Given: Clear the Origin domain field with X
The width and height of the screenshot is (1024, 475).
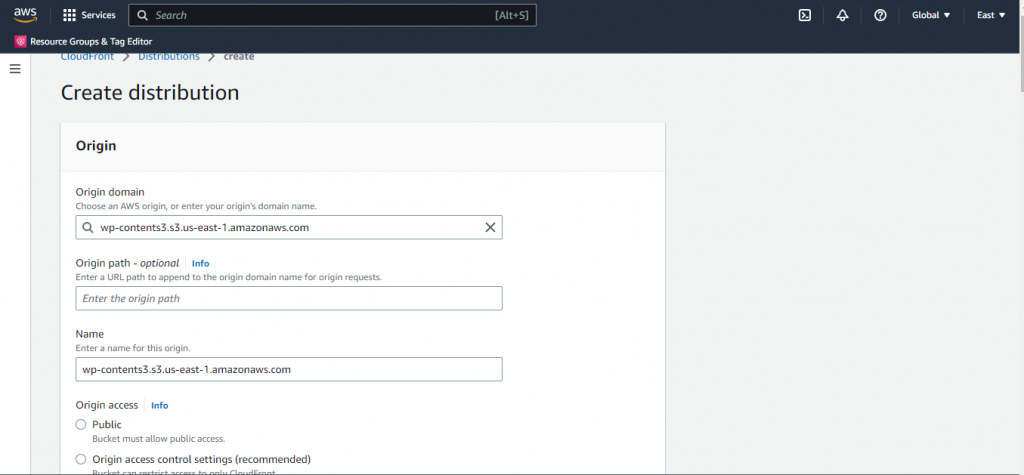Looking at the screenshot, I should tap(490, 227).
